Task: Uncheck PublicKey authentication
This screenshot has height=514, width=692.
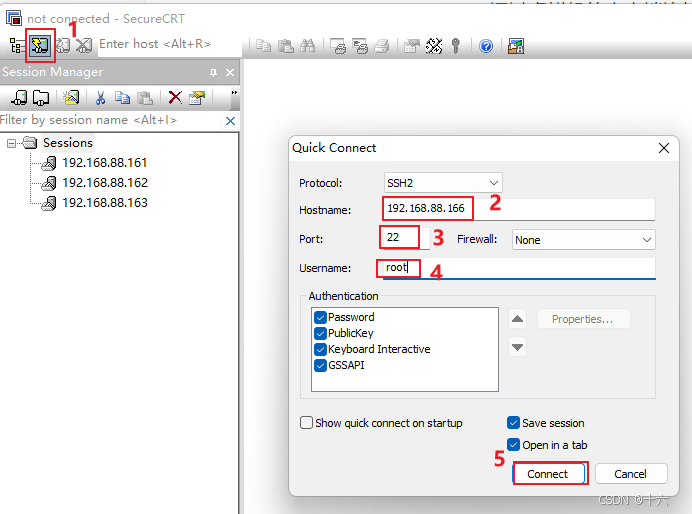Action: [x=320, y=333]
